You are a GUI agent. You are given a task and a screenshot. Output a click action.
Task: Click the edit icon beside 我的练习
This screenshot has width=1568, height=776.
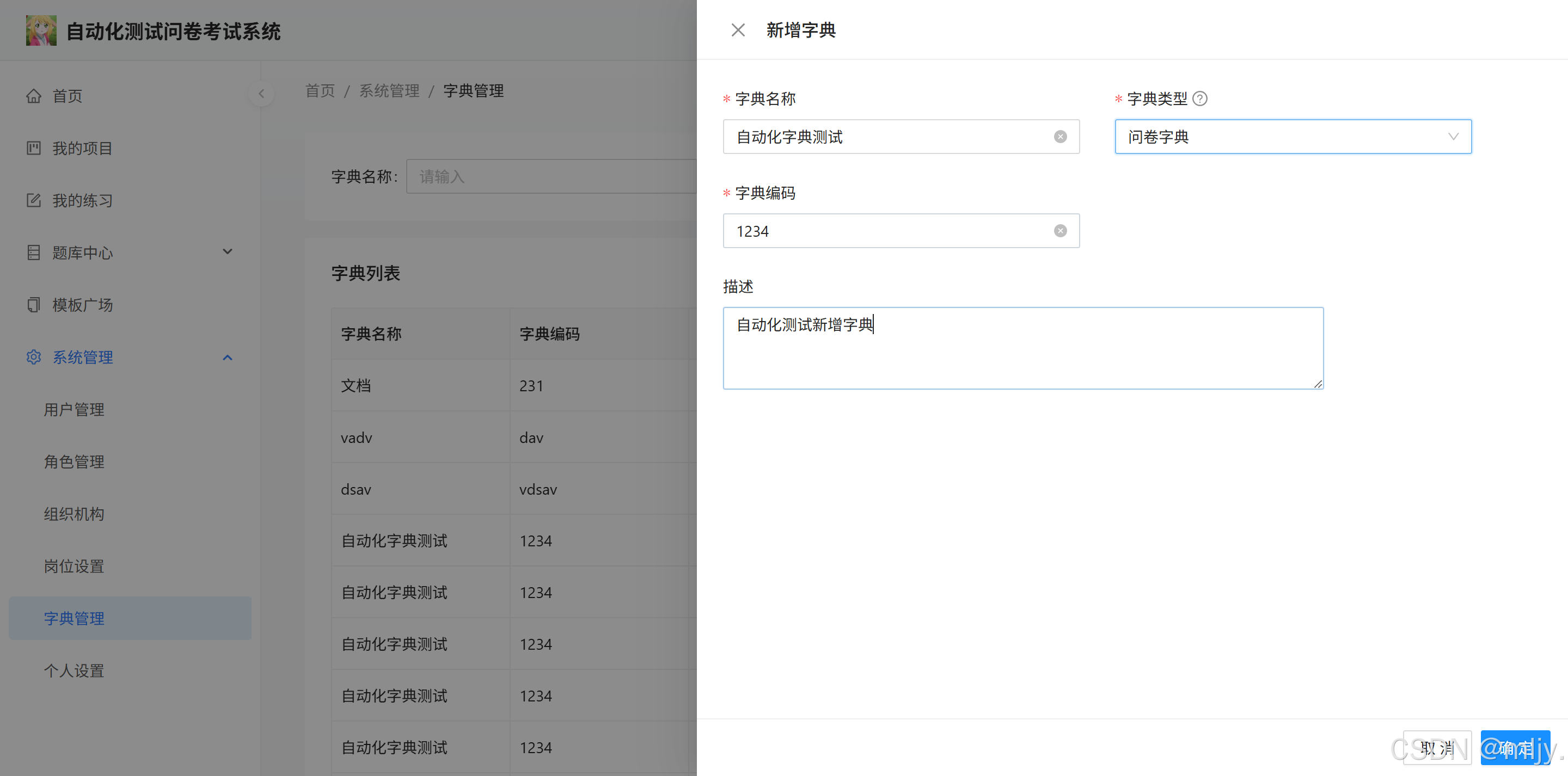pyautogui.click(x=33, y=200)
